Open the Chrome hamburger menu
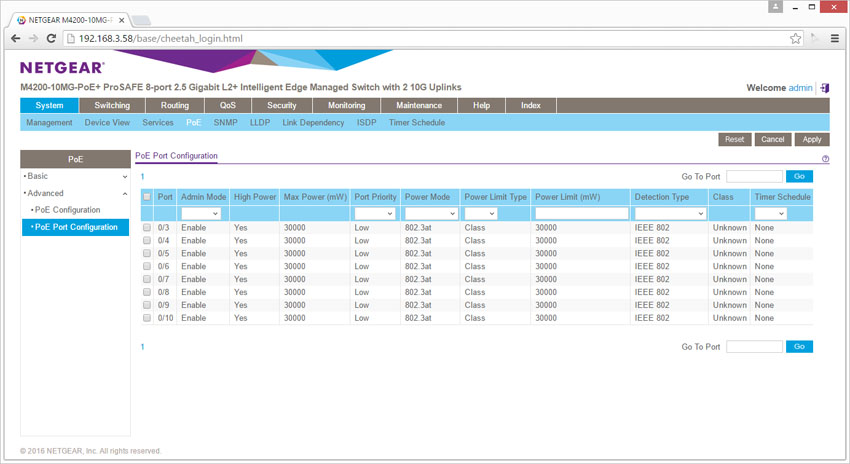Image resolution: width=850 pixels, height=464 pixels. pyautogui.click(x=835, y=38)
